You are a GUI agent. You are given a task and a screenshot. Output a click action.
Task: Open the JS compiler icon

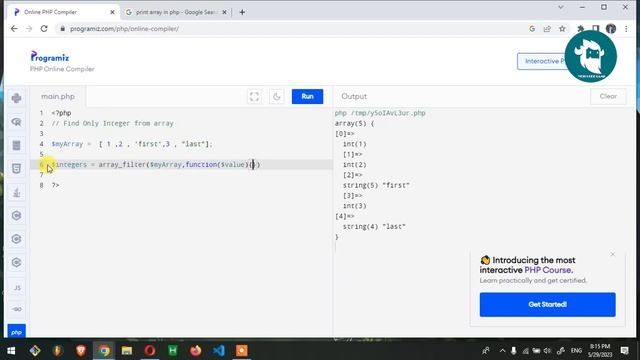[x=17, y=288]
